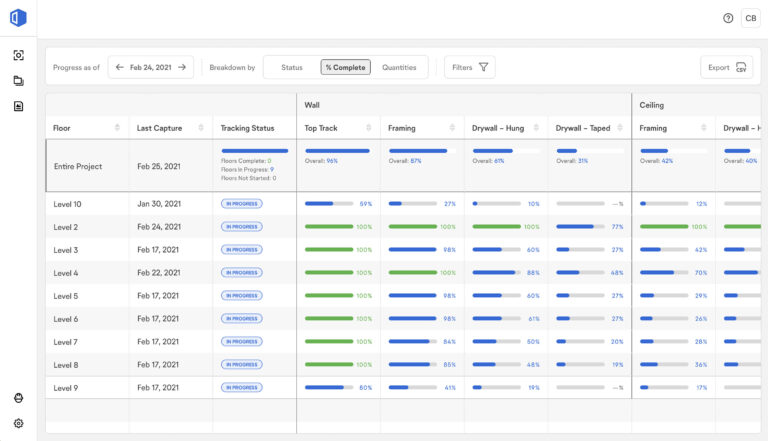This screenshot has height=441, width=768.
Task: Sort the Top Track column
Action: click(369, 128)
